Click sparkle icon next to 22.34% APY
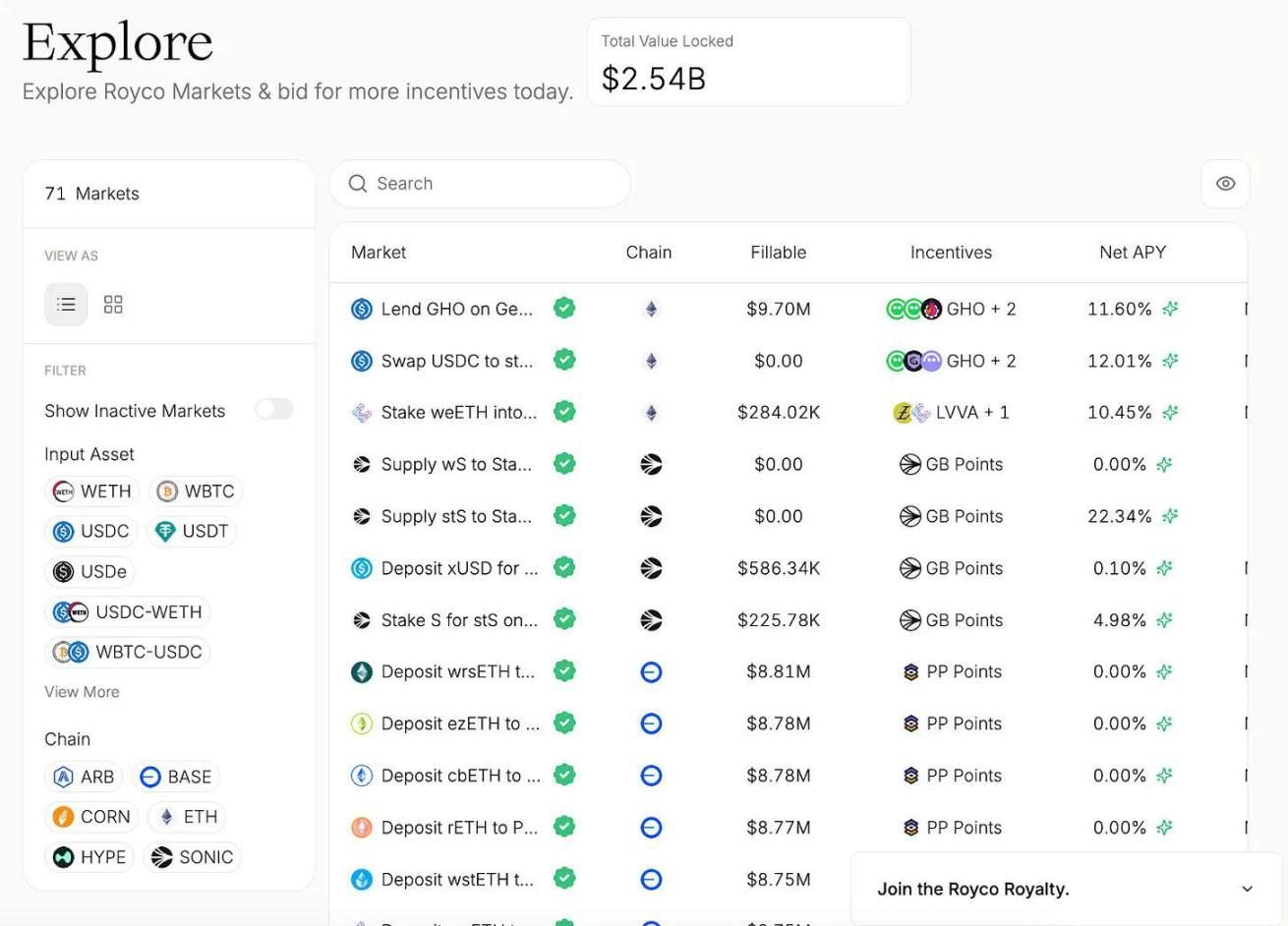This screenshot has width=1288, height=926. (1170, 516)
